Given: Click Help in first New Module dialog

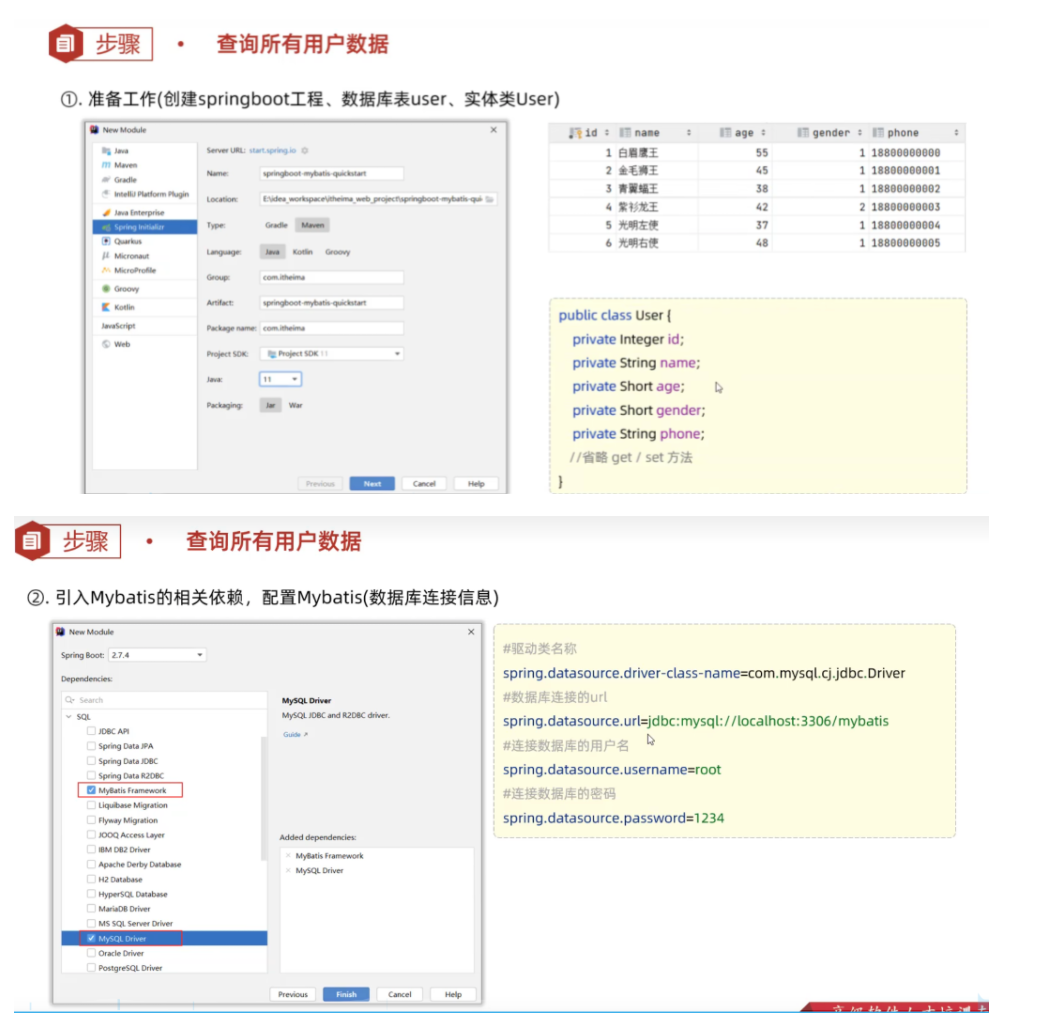Looking at the screenshot, I should 476,484.
